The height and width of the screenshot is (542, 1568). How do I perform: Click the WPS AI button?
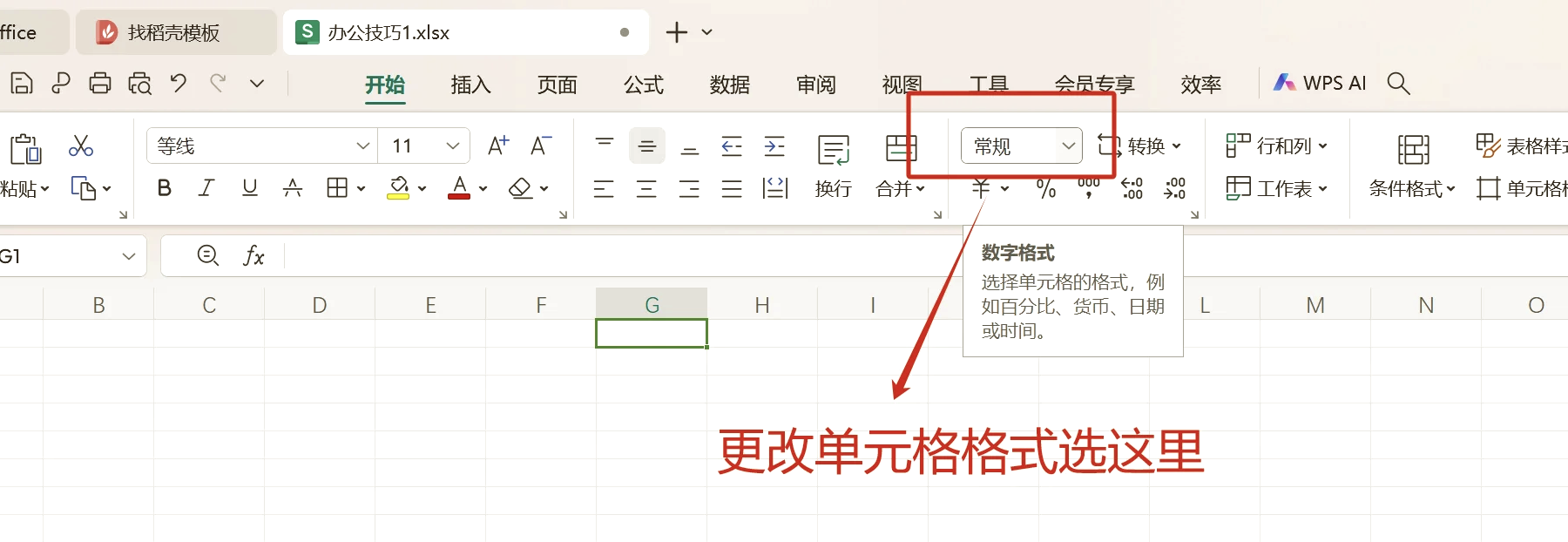tap(1320, 83)
